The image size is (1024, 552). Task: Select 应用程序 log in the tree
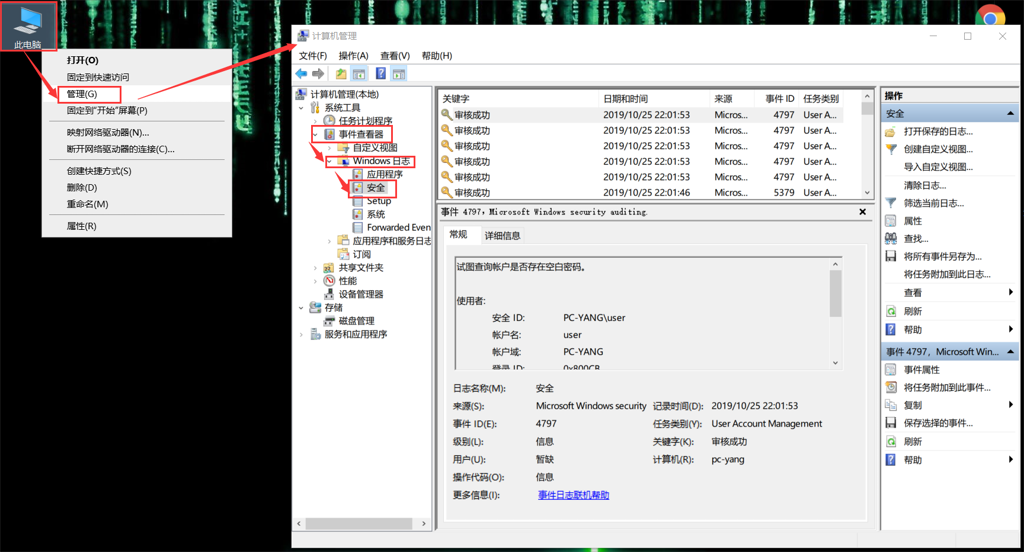384,174
